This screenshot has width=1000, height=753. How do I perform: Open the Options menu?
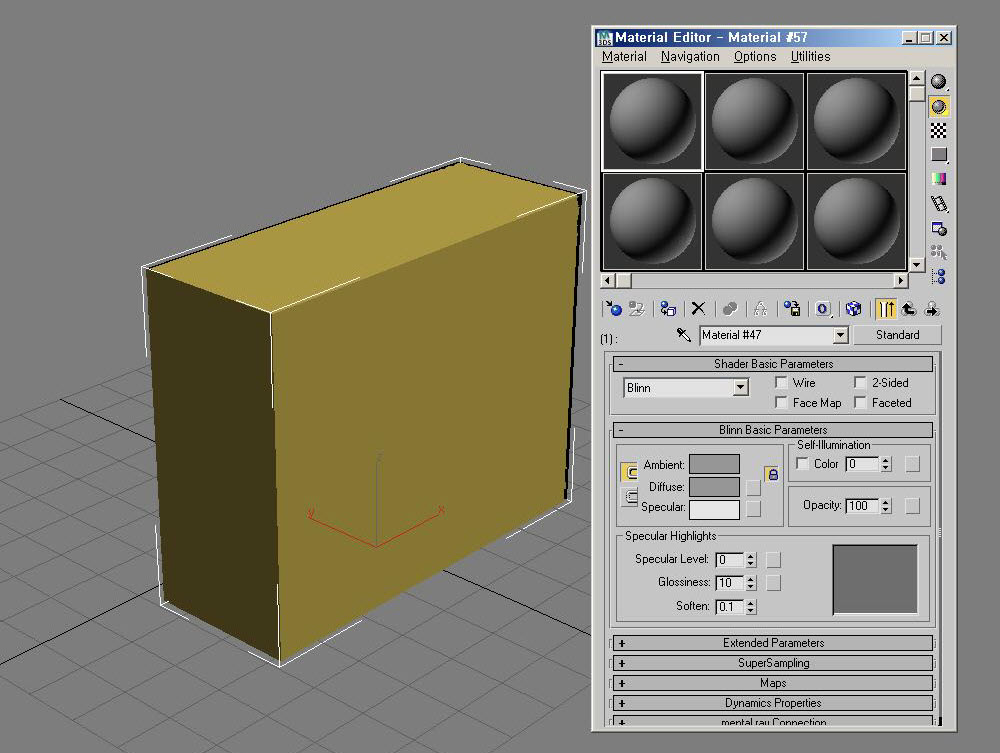755,57
